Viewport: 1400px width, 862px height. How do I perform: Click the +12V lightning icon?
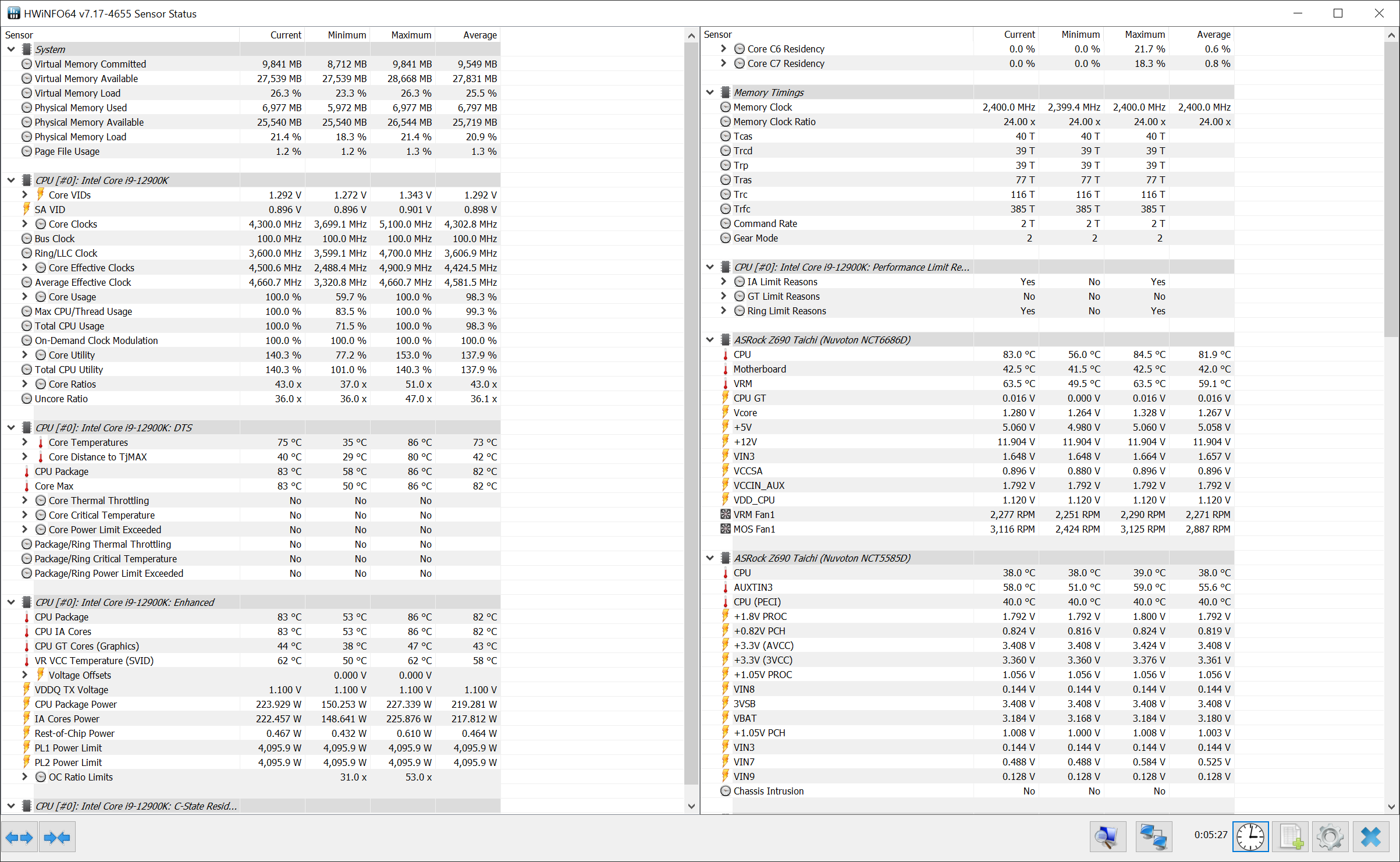(725, 442)
